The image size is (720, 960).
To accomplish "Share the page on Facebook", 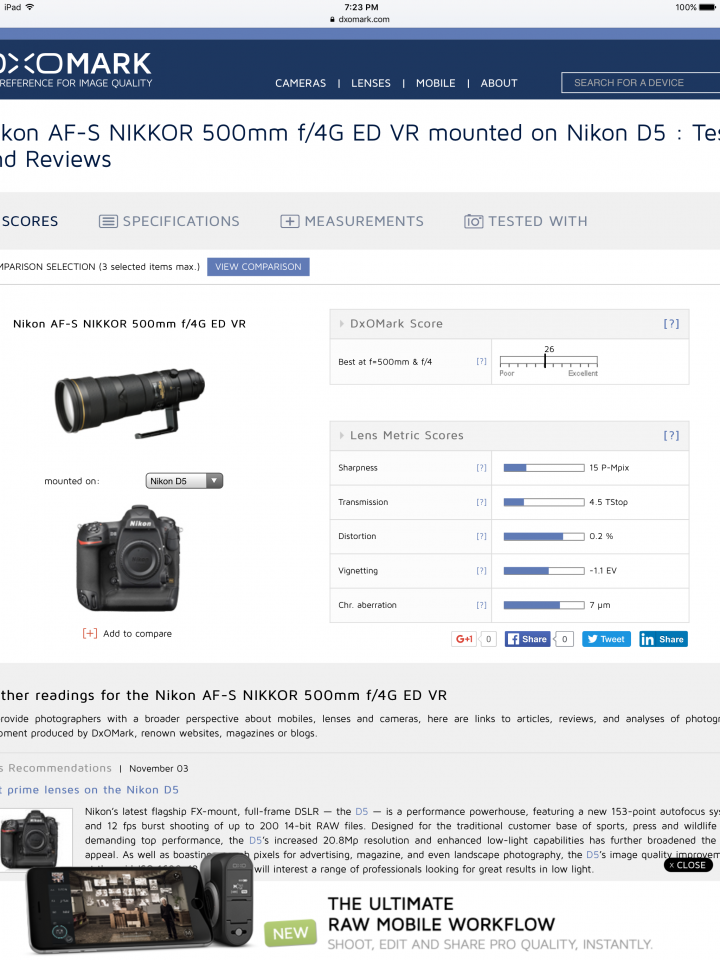I will click(527, 639).
